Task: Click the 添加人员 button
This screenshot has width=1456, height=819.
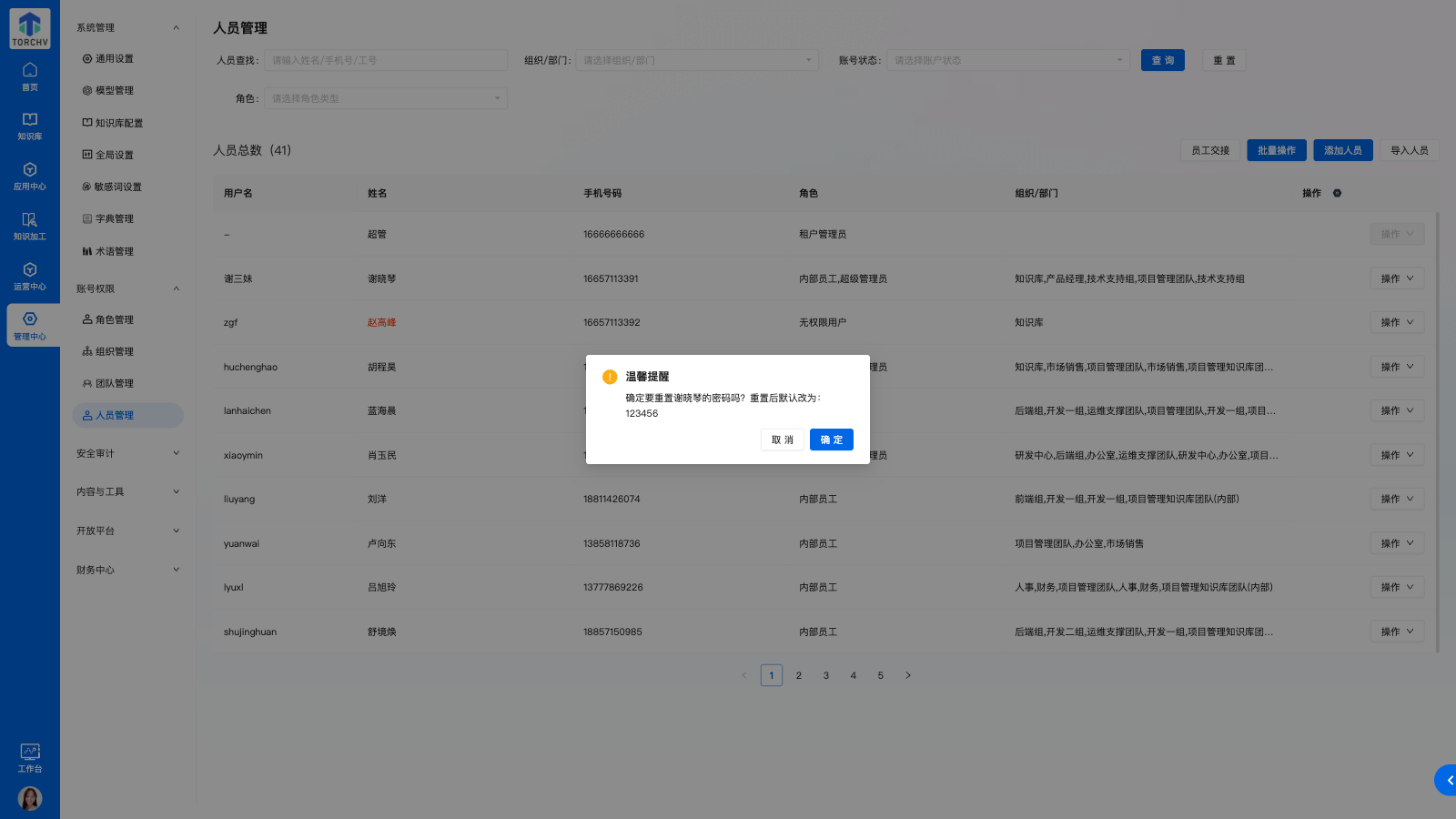Action: point(1342,150)
